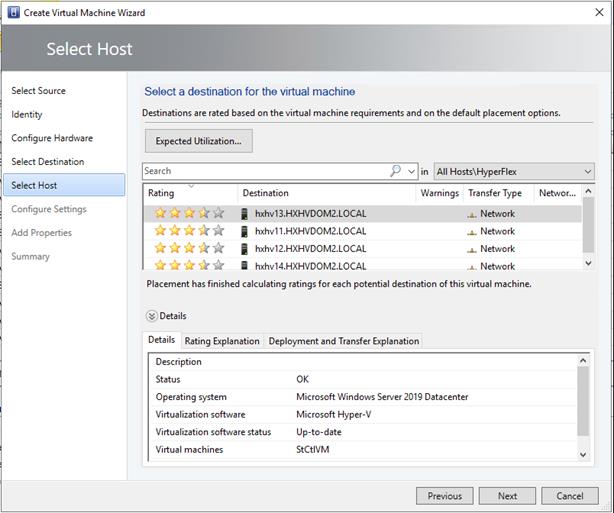
Task: Click Microsoft Windows Server 2019 Datacenter value
Action: [382, 397]
